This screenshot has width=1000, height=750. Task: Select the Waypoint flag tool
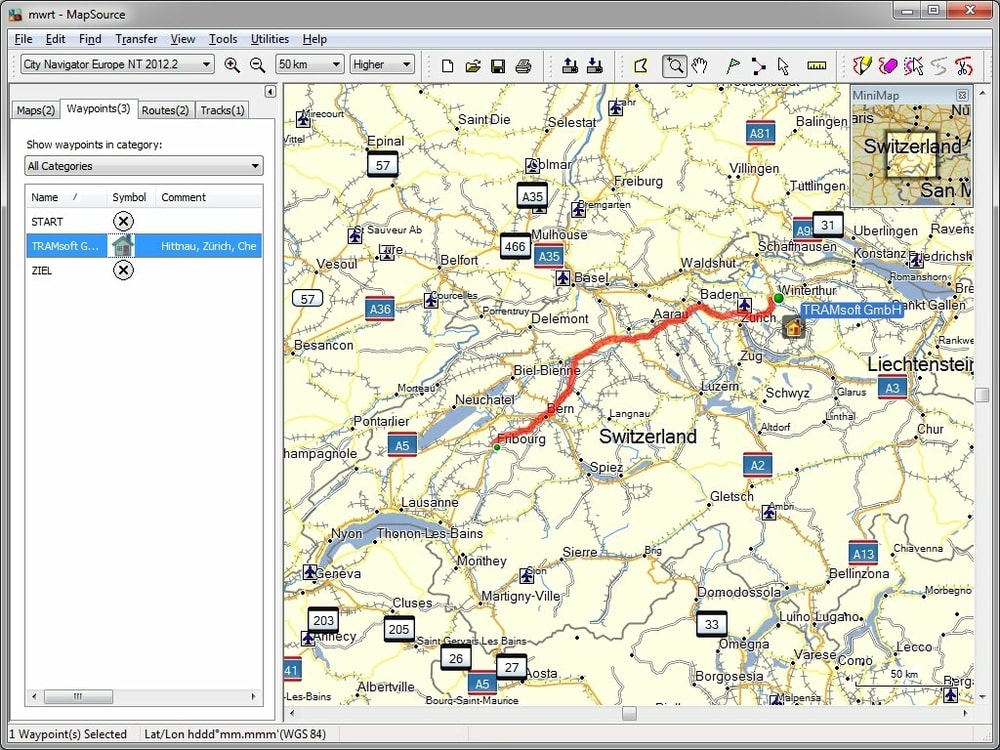tap(733, 65)
